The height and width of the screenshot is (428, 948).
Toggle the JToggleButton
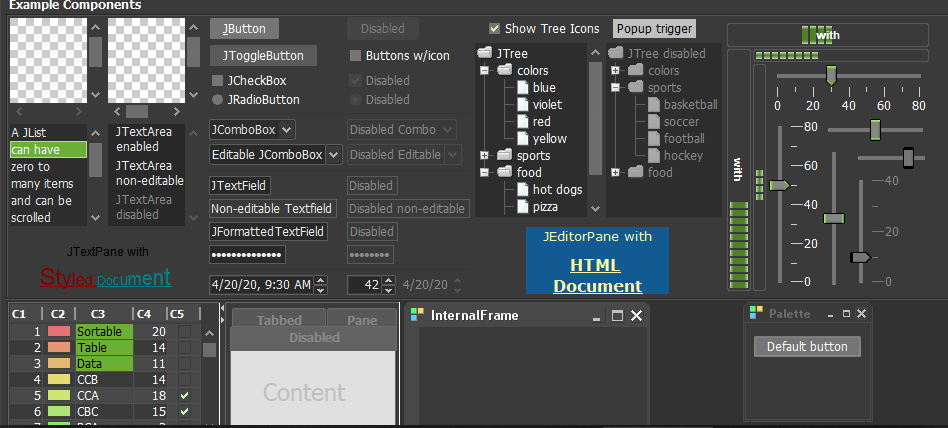pos(263,56)
